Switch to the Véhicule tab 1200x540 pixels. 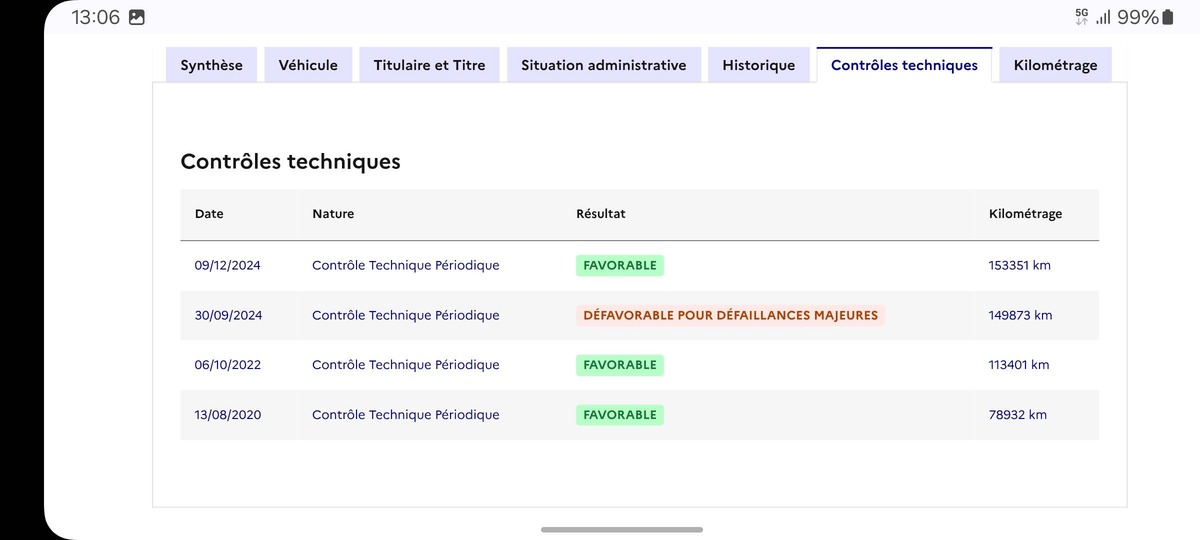click(x=308, y=65)
